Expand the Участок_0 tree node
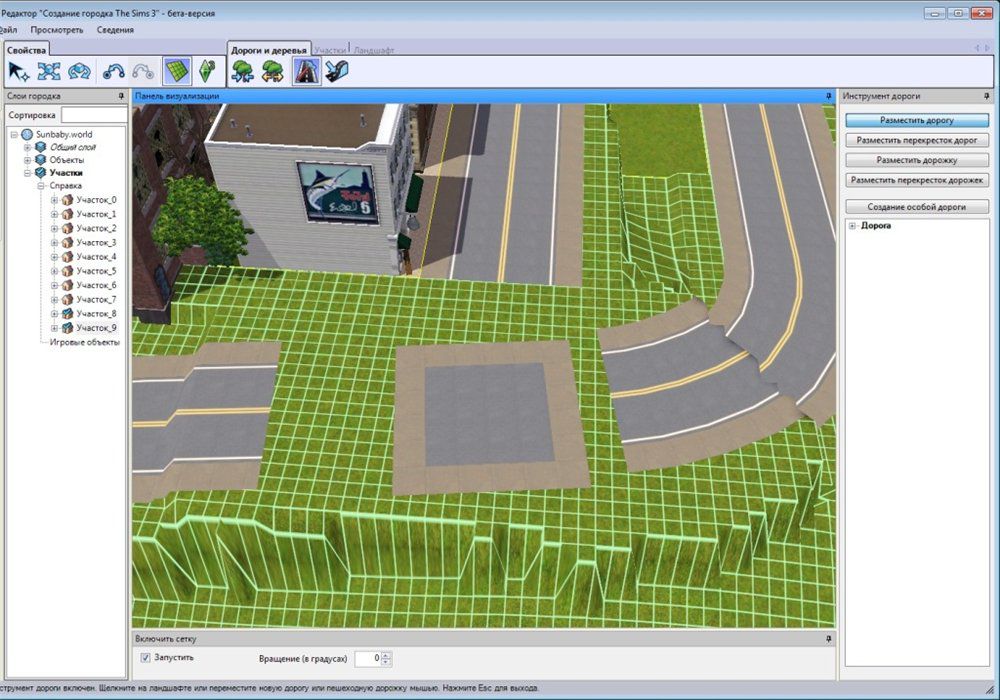1000x700 pixels. 55,200
